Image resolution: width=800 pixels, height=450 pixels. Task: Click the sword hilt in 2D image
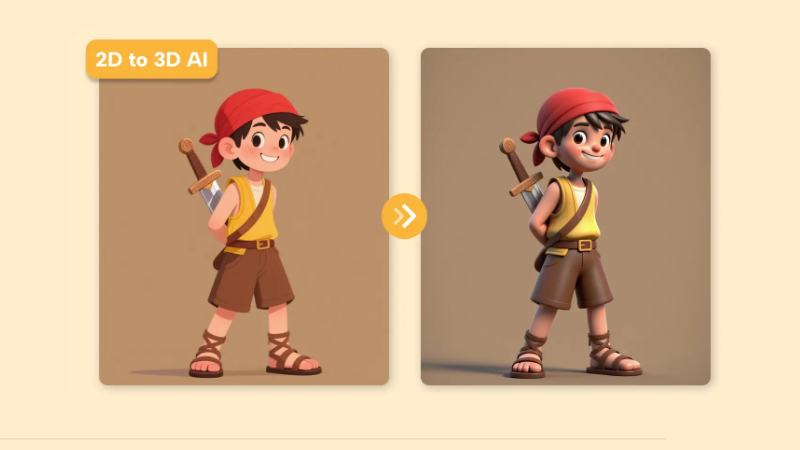click(x=196, y=164)
